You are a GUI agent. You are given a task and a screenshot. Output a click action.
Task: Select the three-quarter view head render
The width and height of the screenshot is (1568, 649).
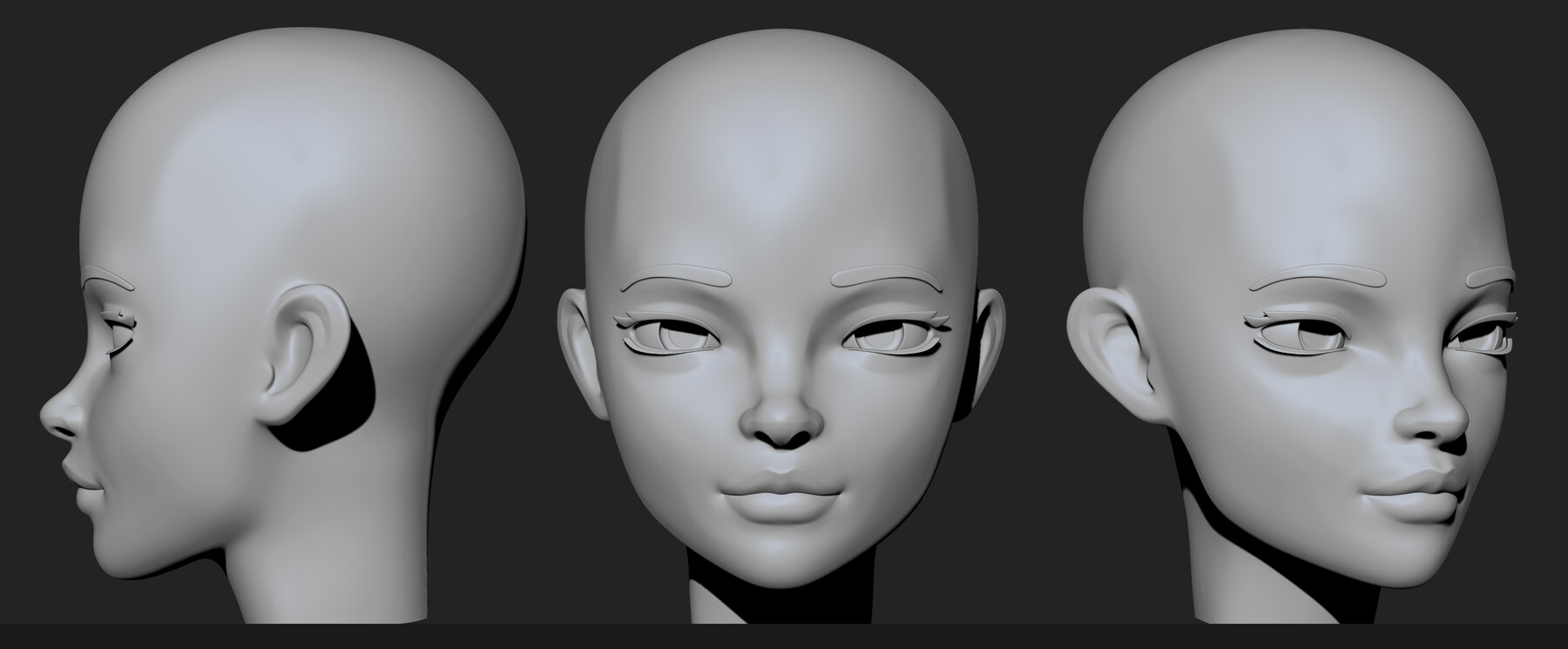(1294, 327)
